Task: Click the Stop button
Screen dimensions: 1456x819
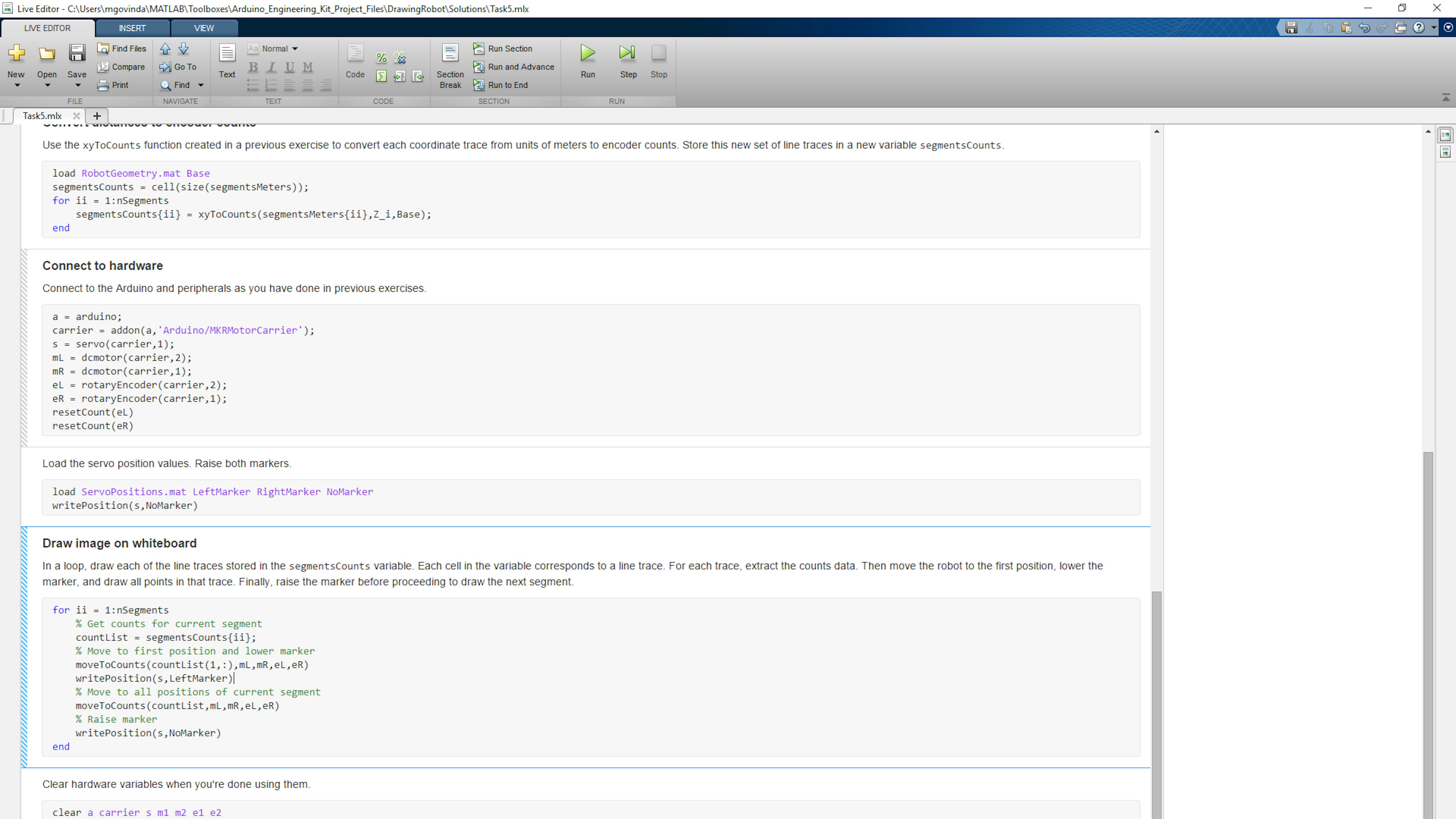Action: [x=659, y=61]
